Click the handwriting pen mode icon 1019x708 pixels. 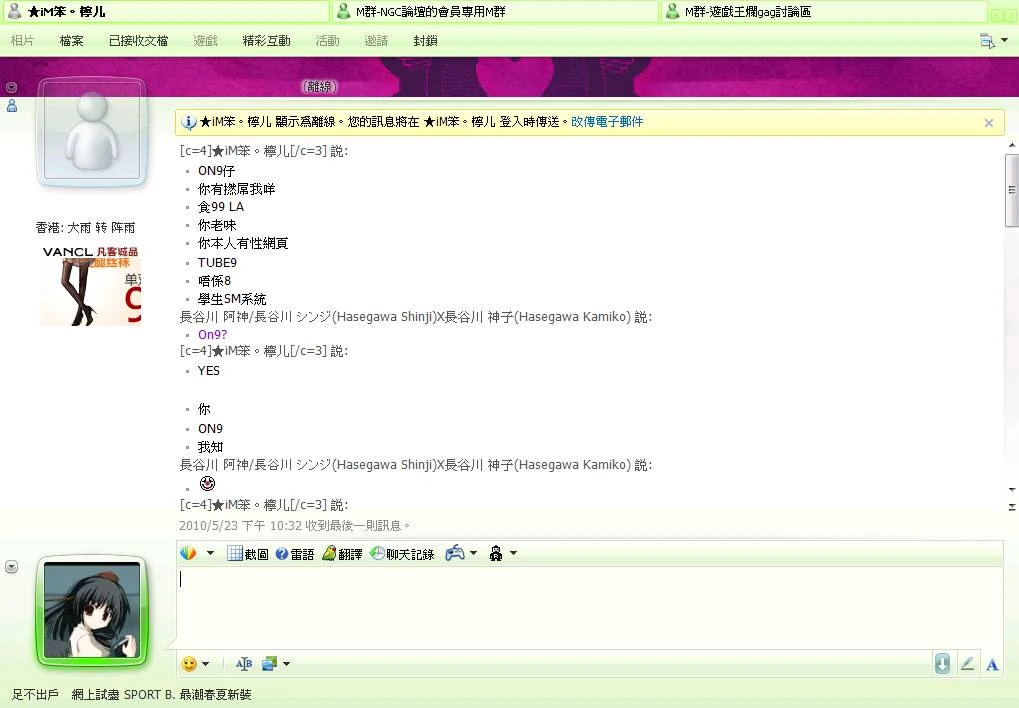(x=967, y=664)
